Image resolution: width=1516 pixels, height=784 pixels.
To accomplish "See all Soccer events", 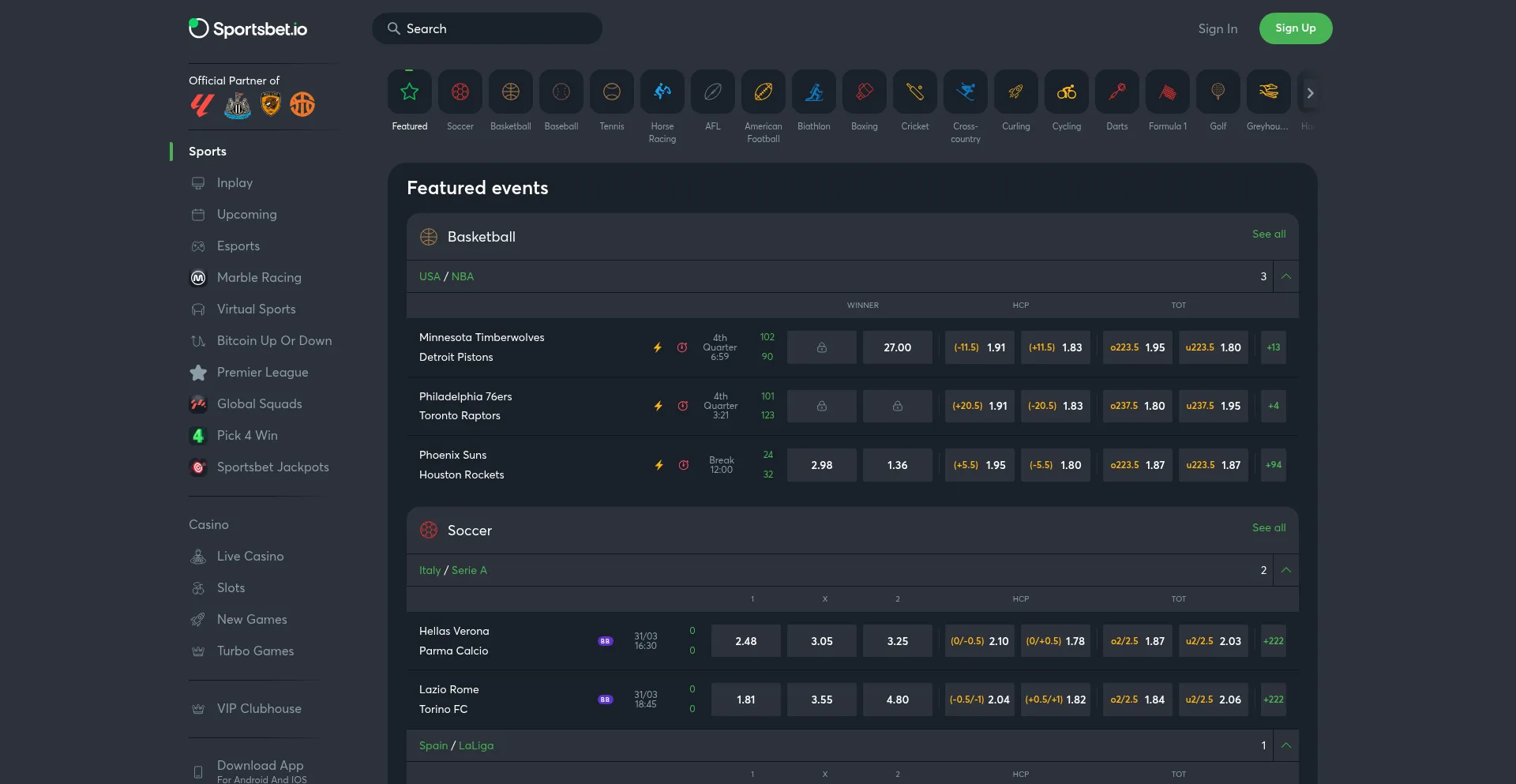I will (x=1269, y=527).
